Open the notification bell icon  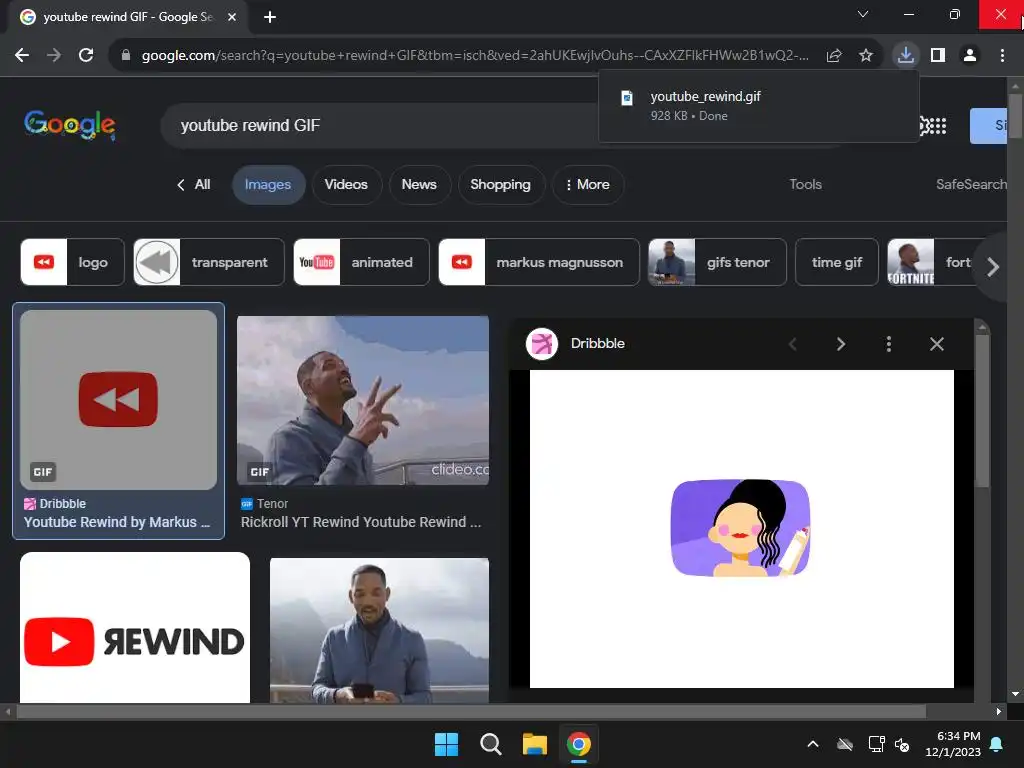click(x=997, y=744)
